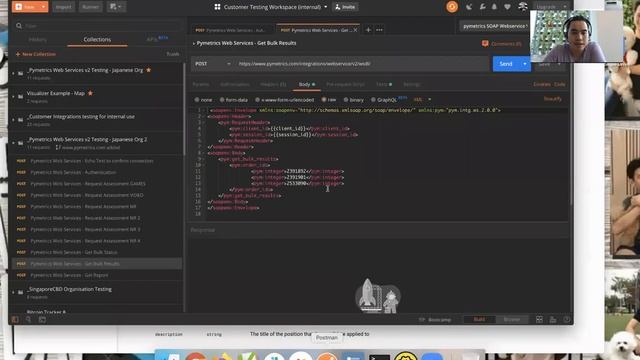Expand SingaporeCBD Organisation Testing collection

[13, 293]
